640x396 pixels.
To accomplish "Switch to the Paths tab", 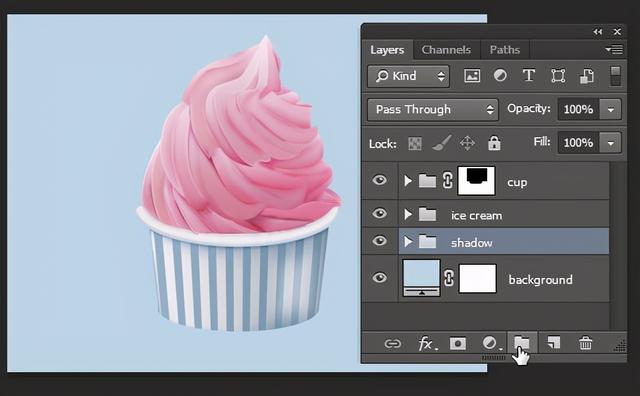I will coord(504,50).
